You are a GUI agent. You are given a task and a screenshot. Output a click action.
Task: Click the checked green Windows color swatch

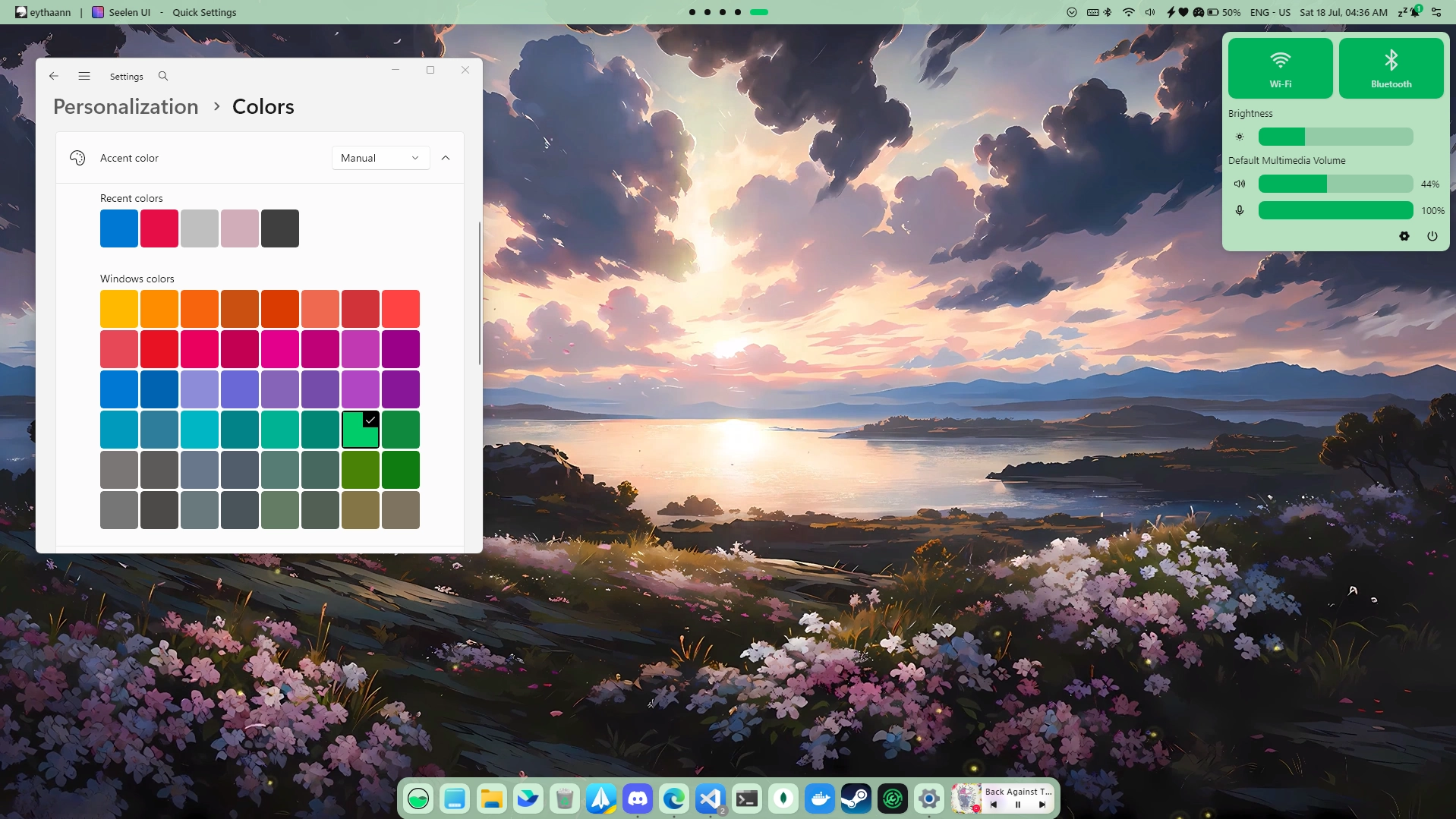tap(361, 430)
